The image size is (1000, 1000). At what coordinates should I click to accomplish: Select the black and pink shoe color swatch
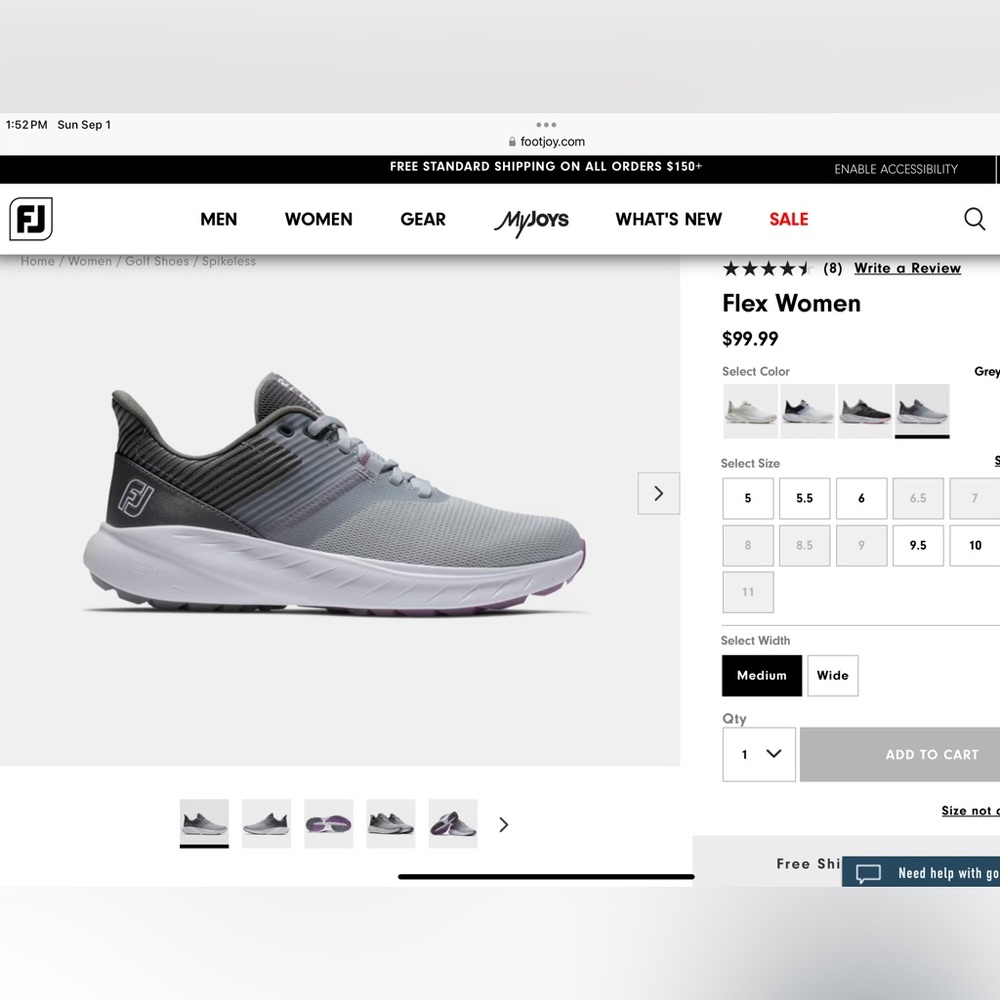coord(865,411)
